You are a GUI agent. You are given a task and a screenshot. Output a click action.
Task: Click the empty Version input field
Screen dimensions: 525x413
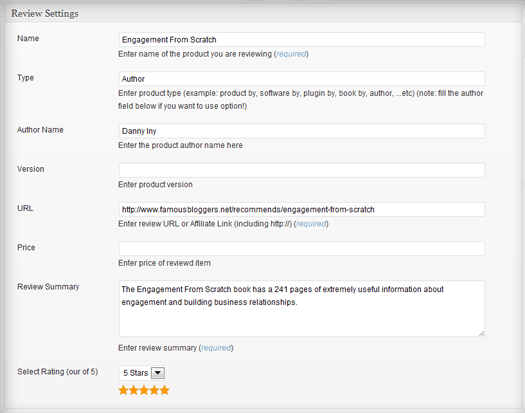pos(302,170)
